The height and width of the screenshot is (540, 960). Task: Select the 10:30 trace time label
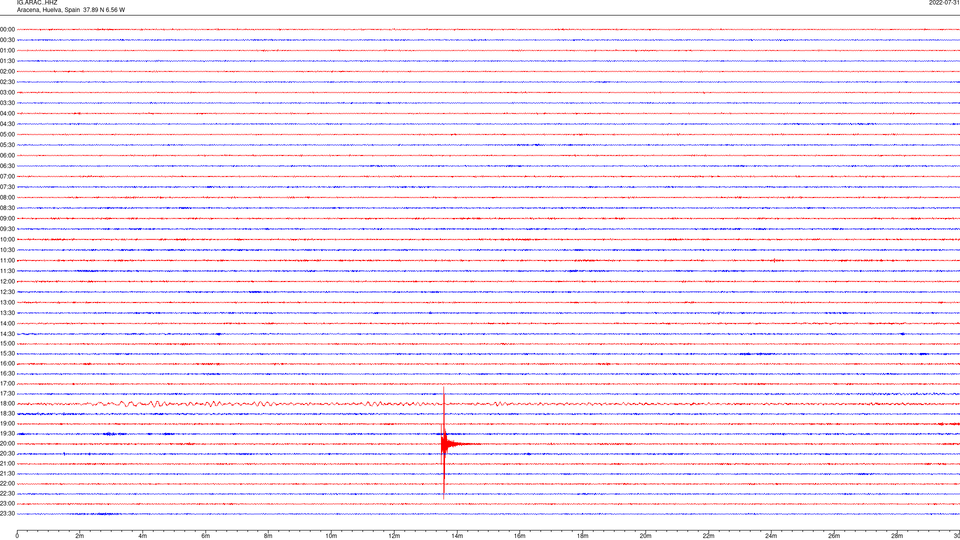(7, 250)
